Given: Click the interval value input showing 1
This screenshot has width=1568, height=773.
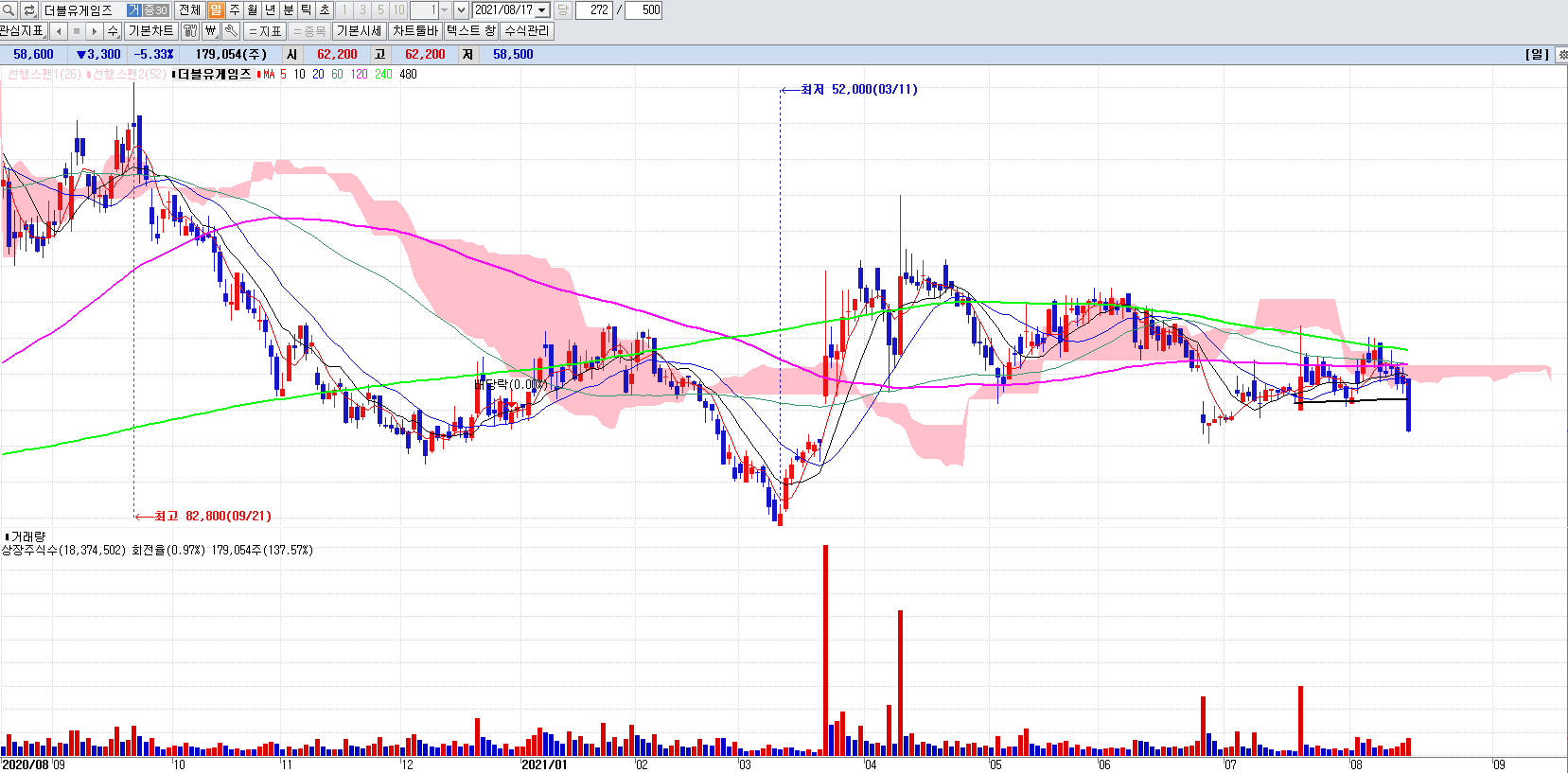Looking at the screenshot, I should [x=424, y=10].
